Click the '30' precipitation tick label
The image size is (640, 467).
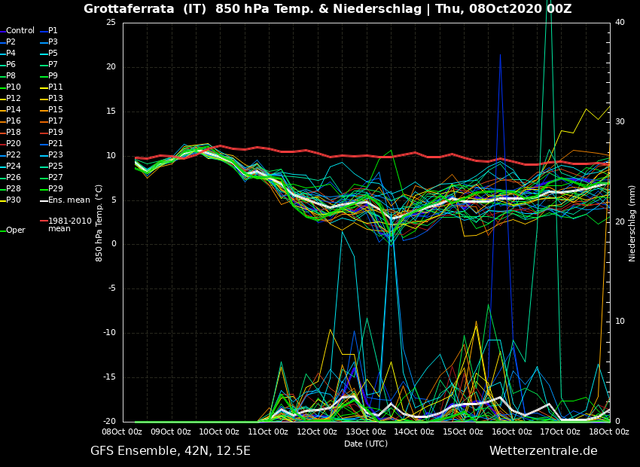coord(620,122)
